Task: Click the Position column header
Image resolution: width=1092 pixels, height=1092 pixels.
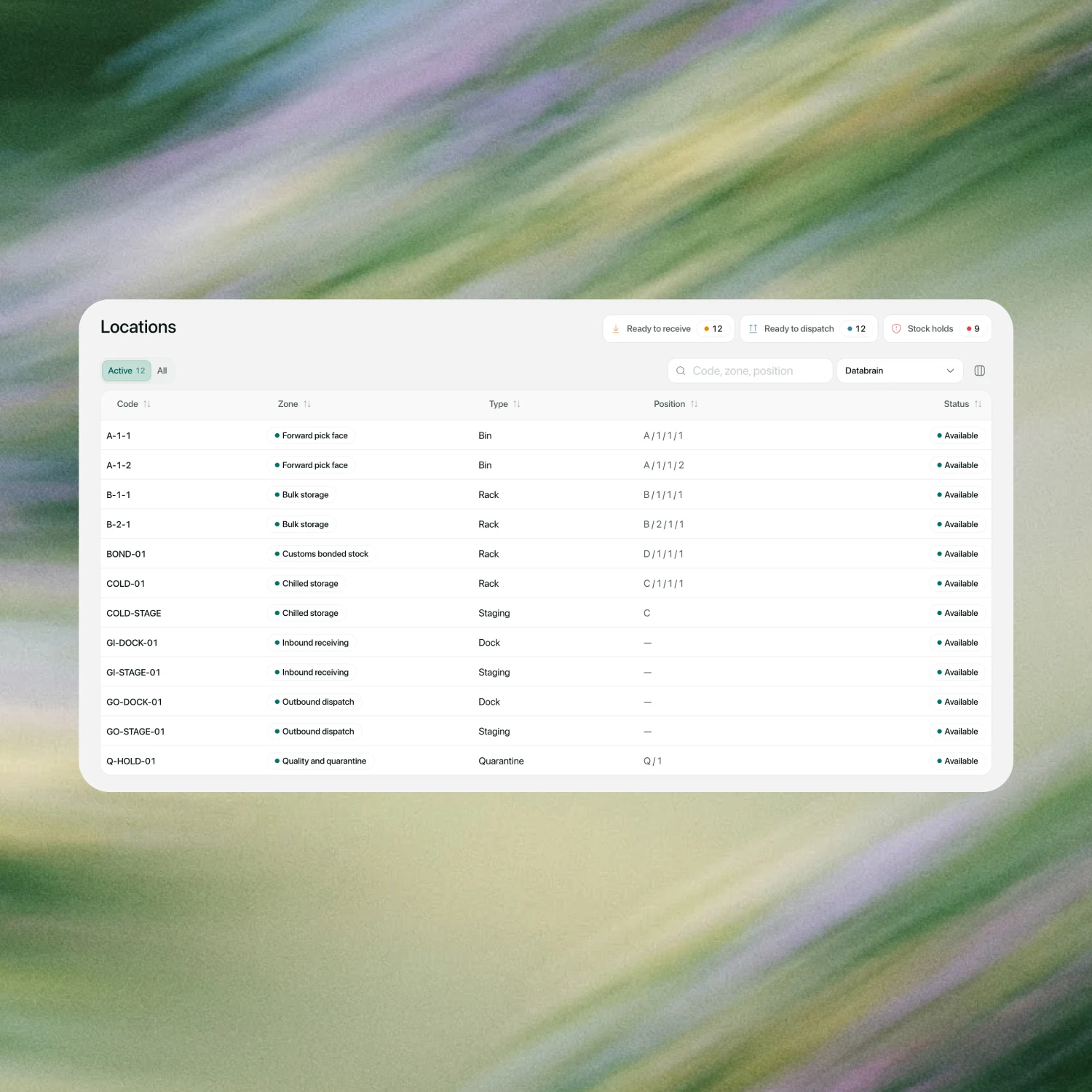Action: coord(669,404)
